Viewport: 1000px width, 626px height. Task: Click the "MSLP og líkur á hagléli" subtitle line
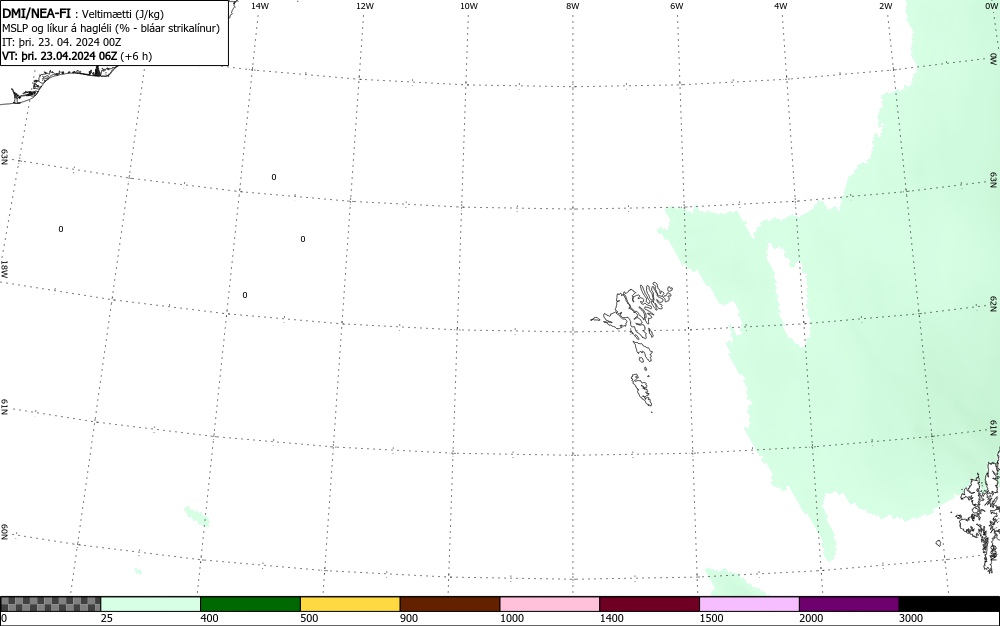click(x=111, y=28)
